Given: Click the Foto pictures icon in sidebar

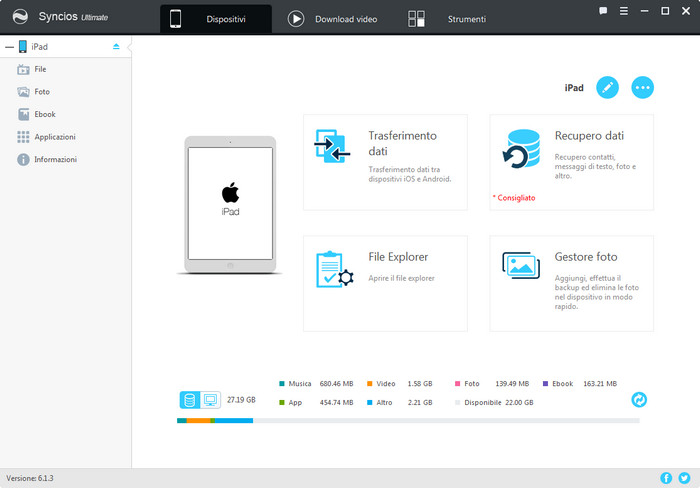Looking at the screenshot, I should pyautogui.click(x=23, y=92).
